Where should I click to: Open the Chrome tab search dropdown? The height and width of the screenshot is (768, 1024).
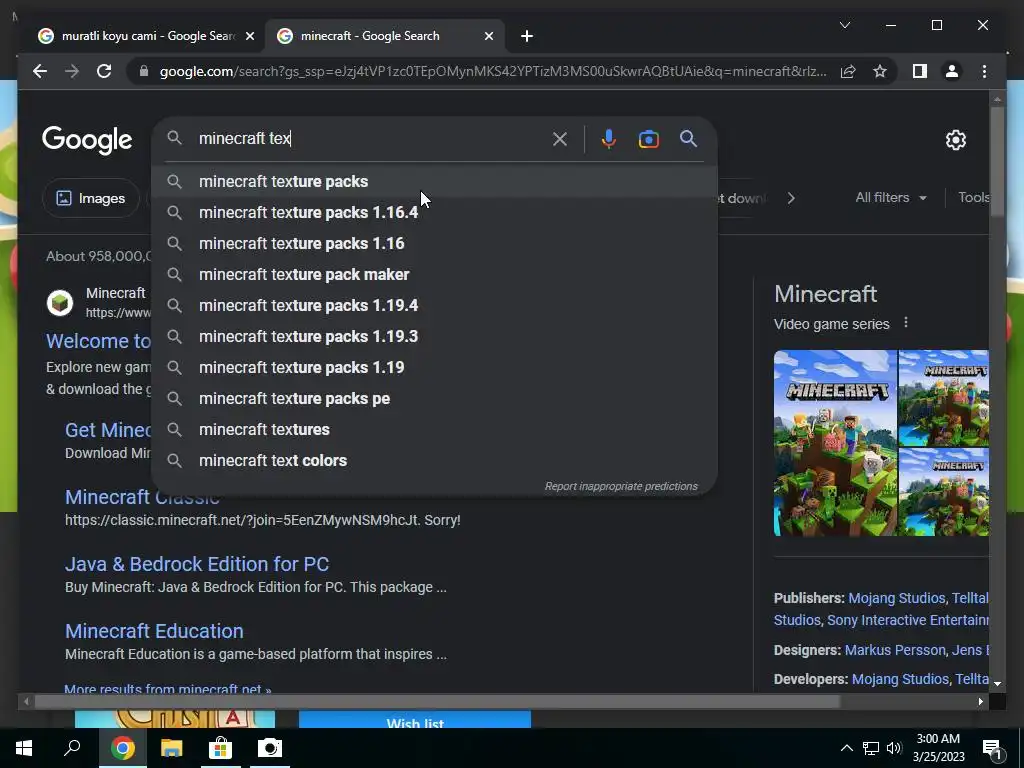pyautogui.click(x=844, y=25)
